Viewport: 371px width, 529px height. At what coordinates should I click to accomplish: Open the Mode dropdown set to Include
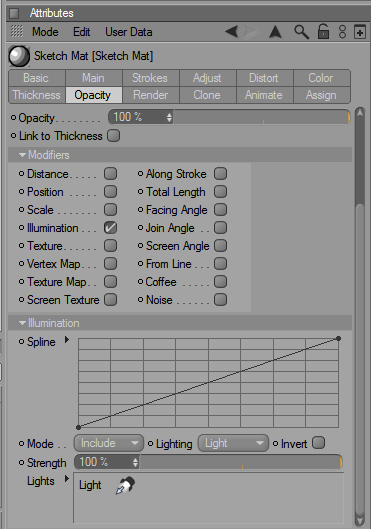(x=109, y=443)
